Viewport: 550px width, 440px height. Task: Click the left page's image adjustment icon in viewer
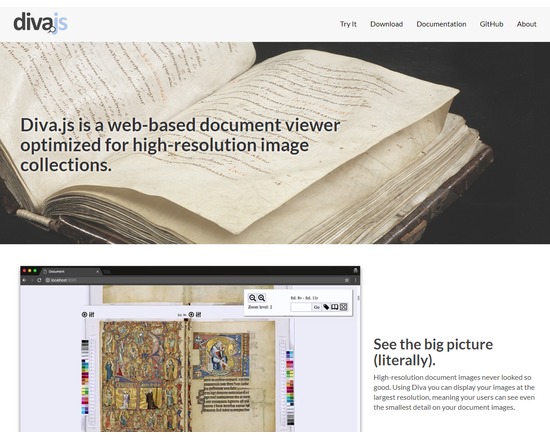point(92,314)
